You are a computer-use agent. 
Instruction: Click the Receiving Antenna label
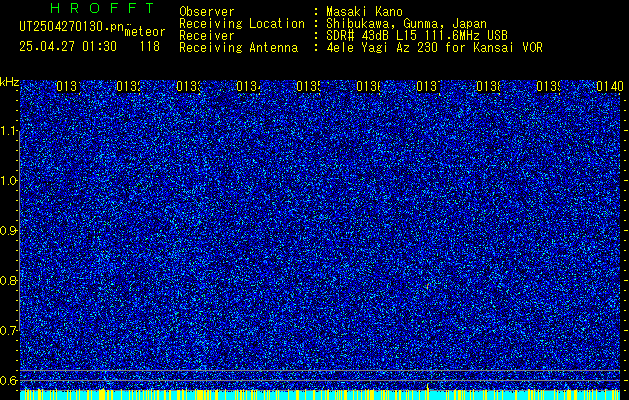[239, 48]
